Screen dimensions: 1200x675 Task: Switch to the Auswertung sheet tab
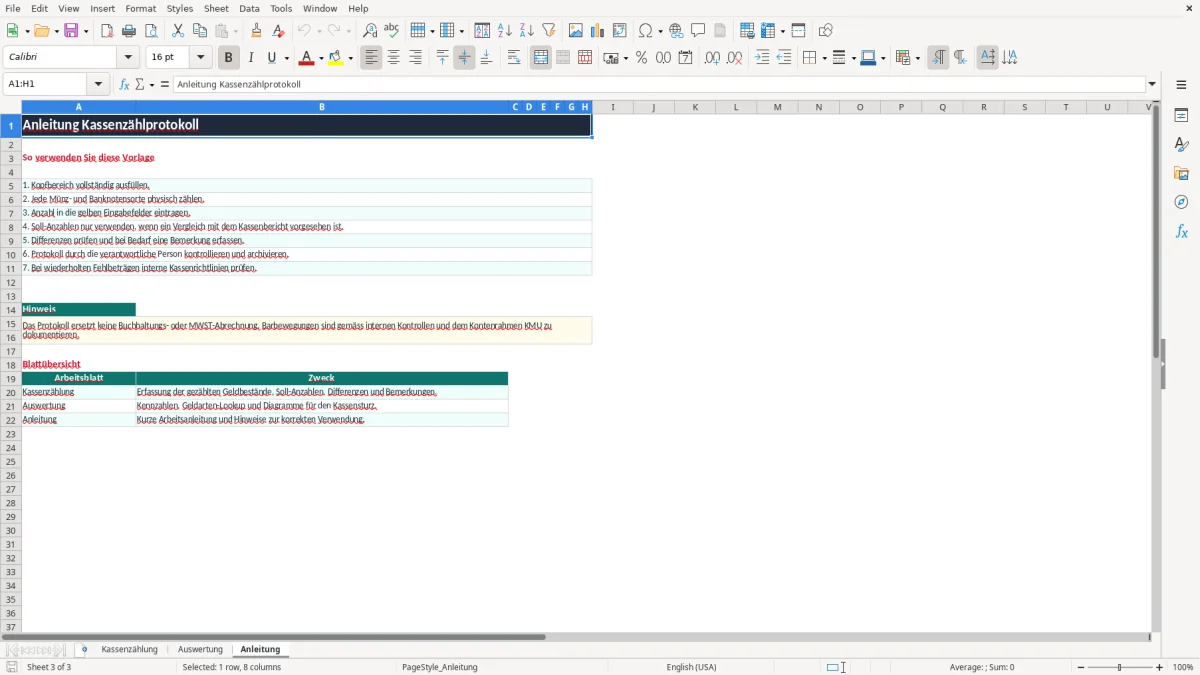click(199, 650)
